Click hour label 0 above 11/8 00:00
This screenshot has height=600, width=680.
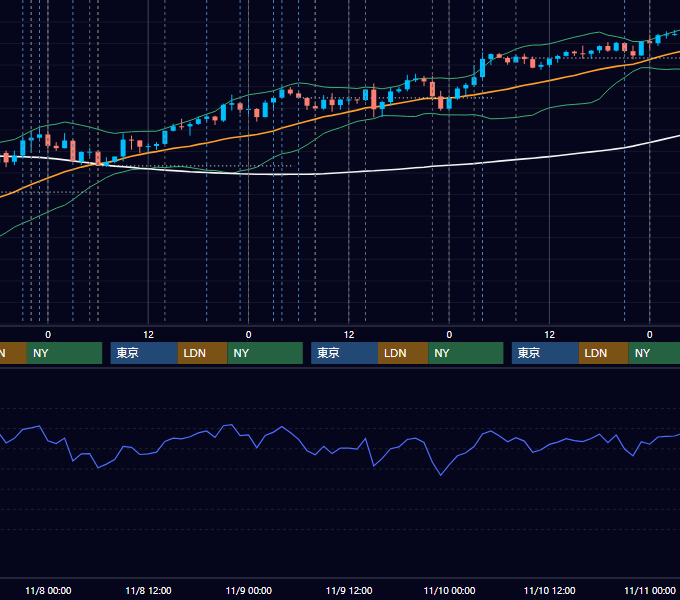click(48, 335)
